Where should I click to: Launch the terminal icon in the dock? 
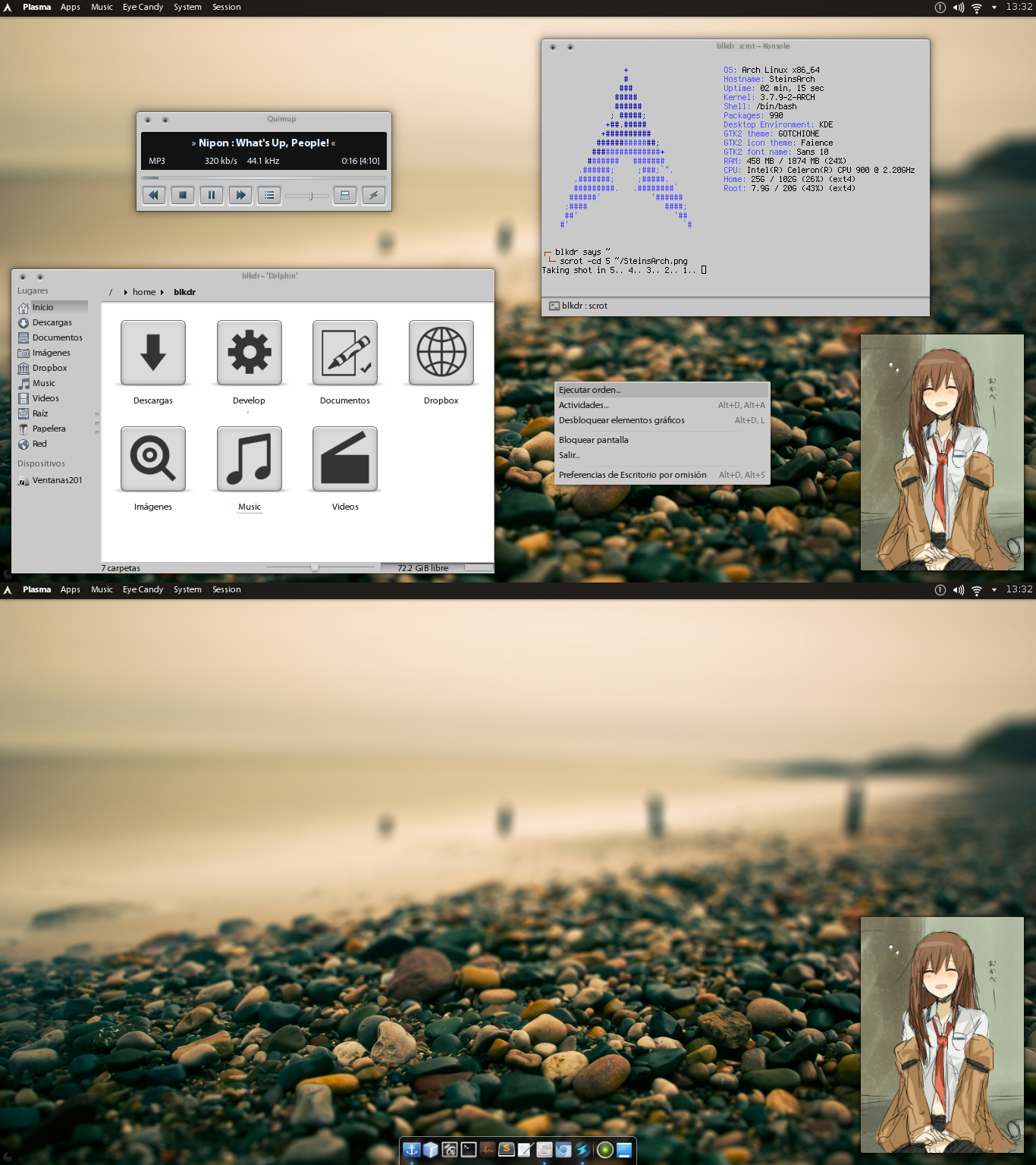tap(469, 1150)
